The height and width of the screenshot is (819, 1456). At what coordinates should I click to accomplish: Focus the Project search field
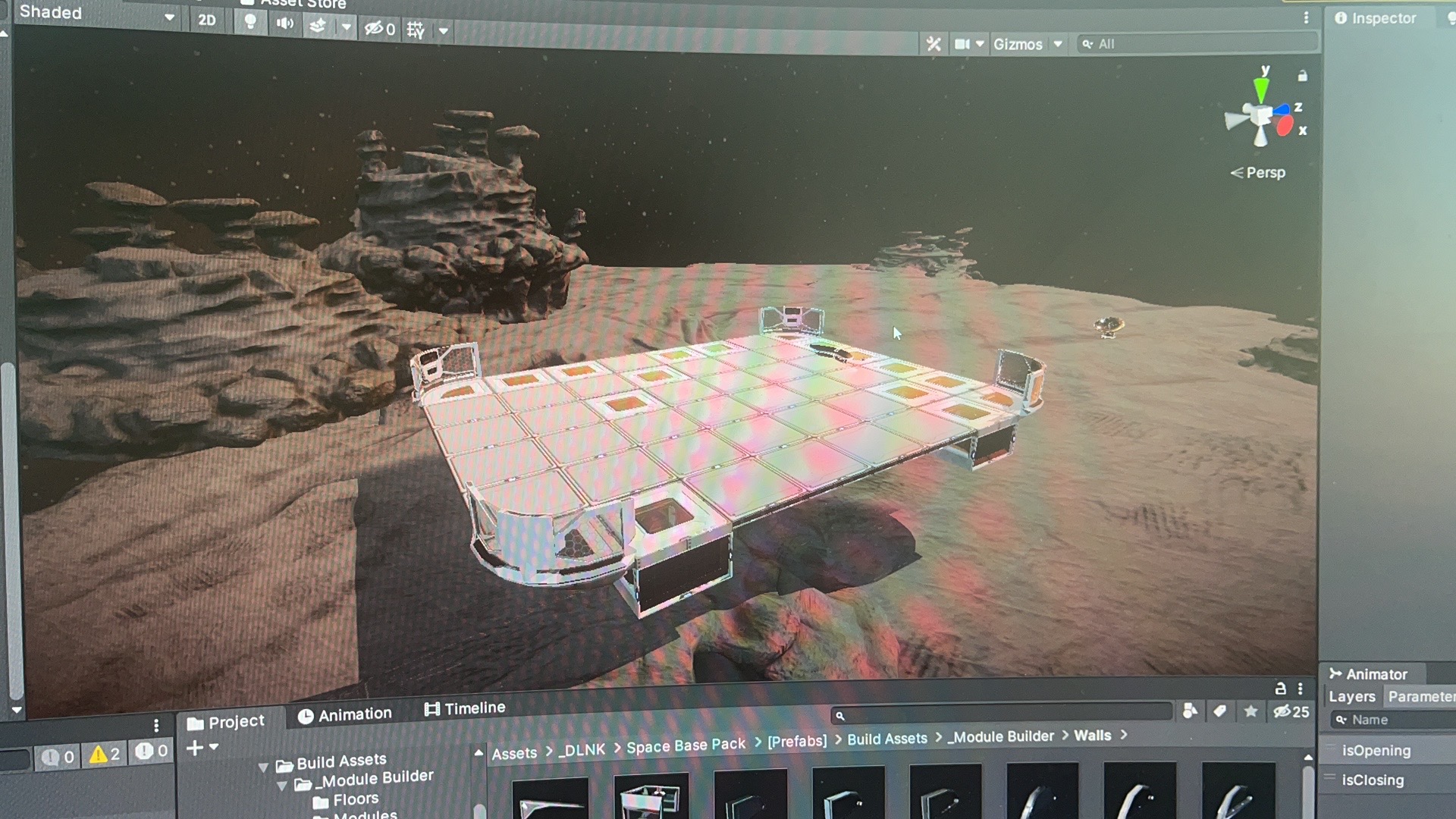click(1001, 714)
